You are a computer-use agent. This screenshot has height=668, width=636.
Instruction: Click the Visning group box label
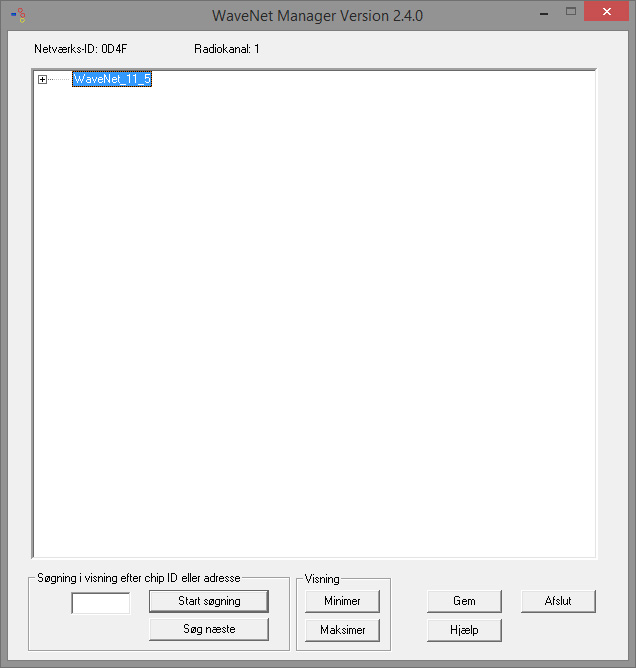(322, 579)
